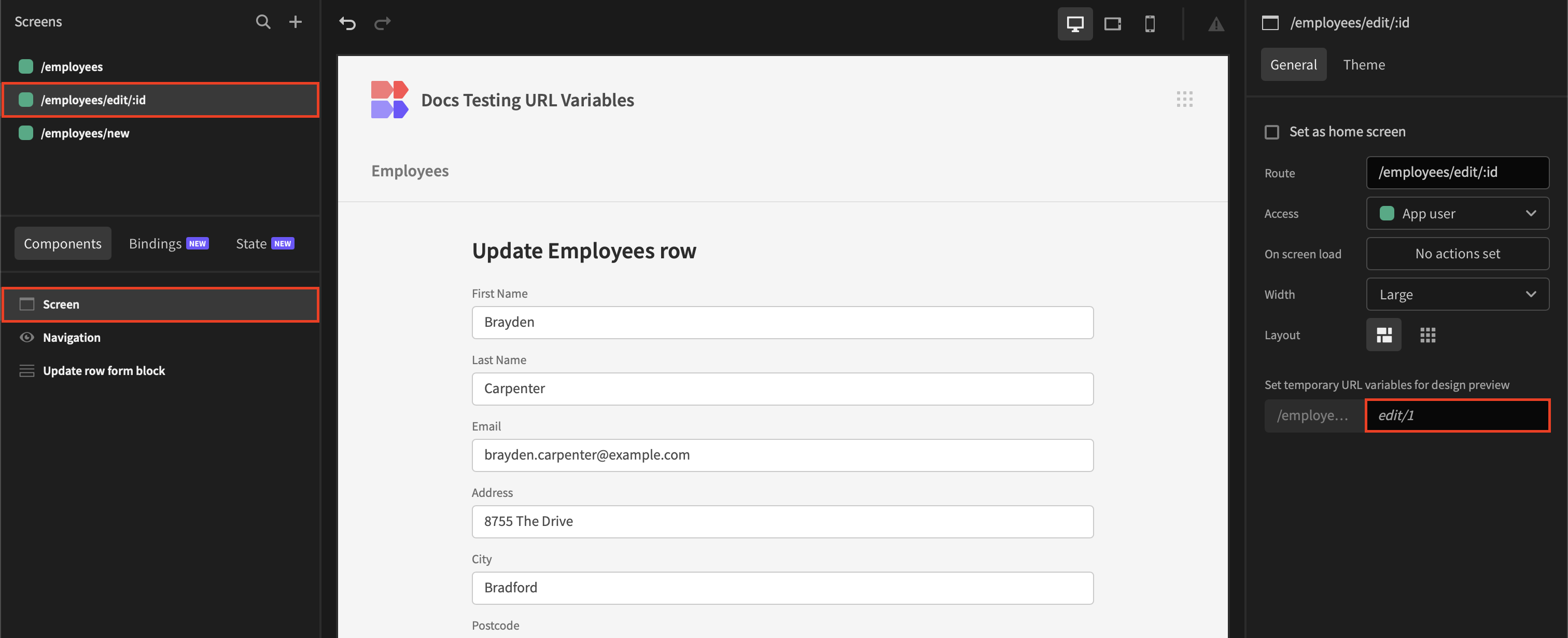Click the Update row form block icon
Image resolution: width=1568 pixels, height=638 pixels.
(x=27, y=371)
